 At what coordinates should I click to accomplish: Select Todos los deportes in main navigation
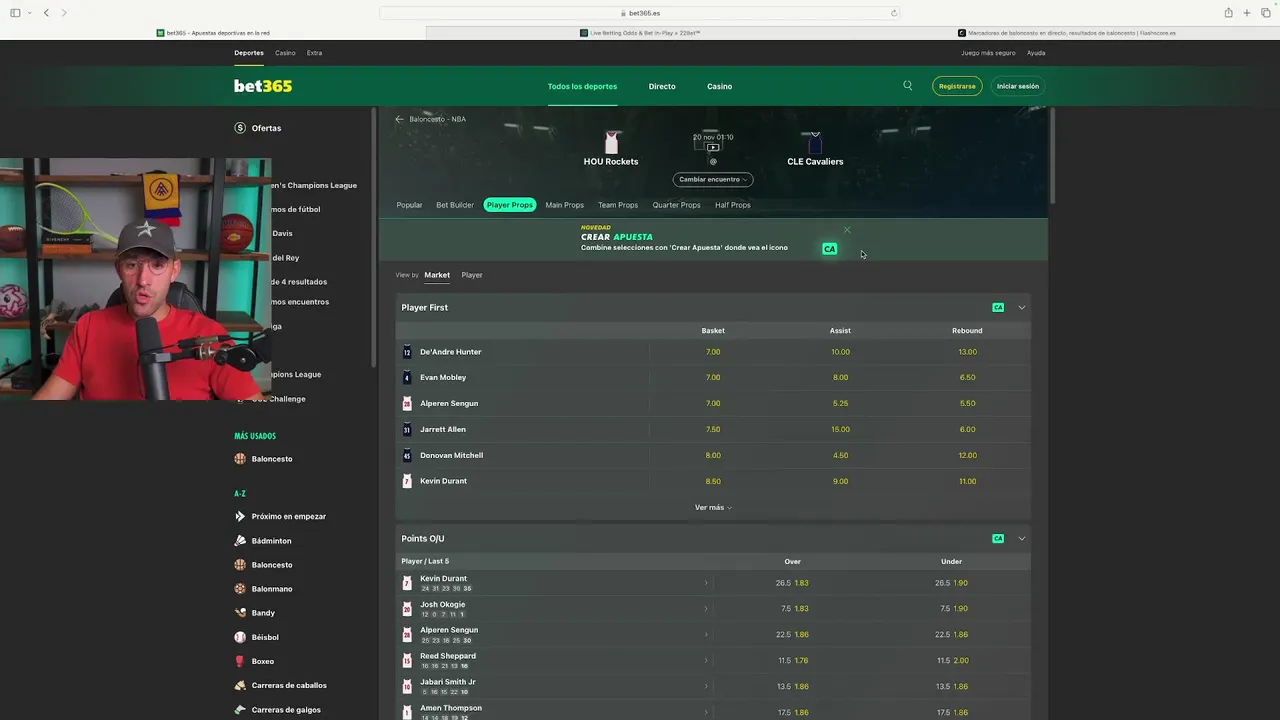pyautogui.click(x=582, y=86)
